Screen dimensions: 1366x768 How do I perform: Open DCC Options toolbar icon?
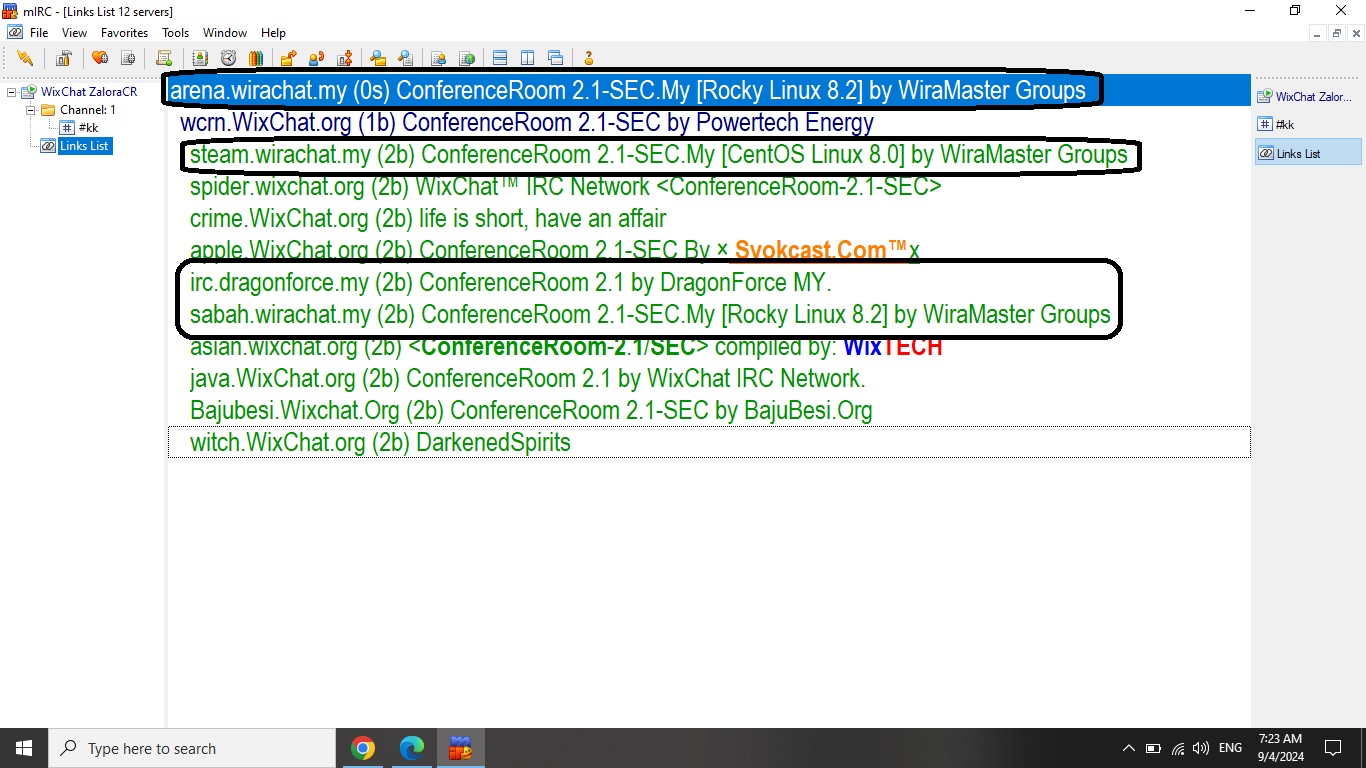[x=345, y=58]
